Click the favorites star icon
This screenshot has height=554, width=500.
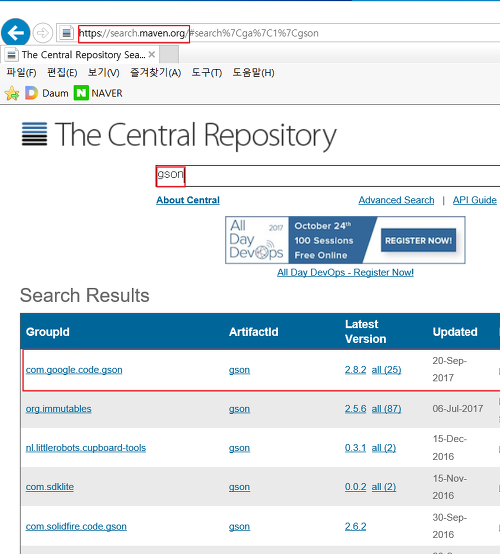tap(12, 93)
